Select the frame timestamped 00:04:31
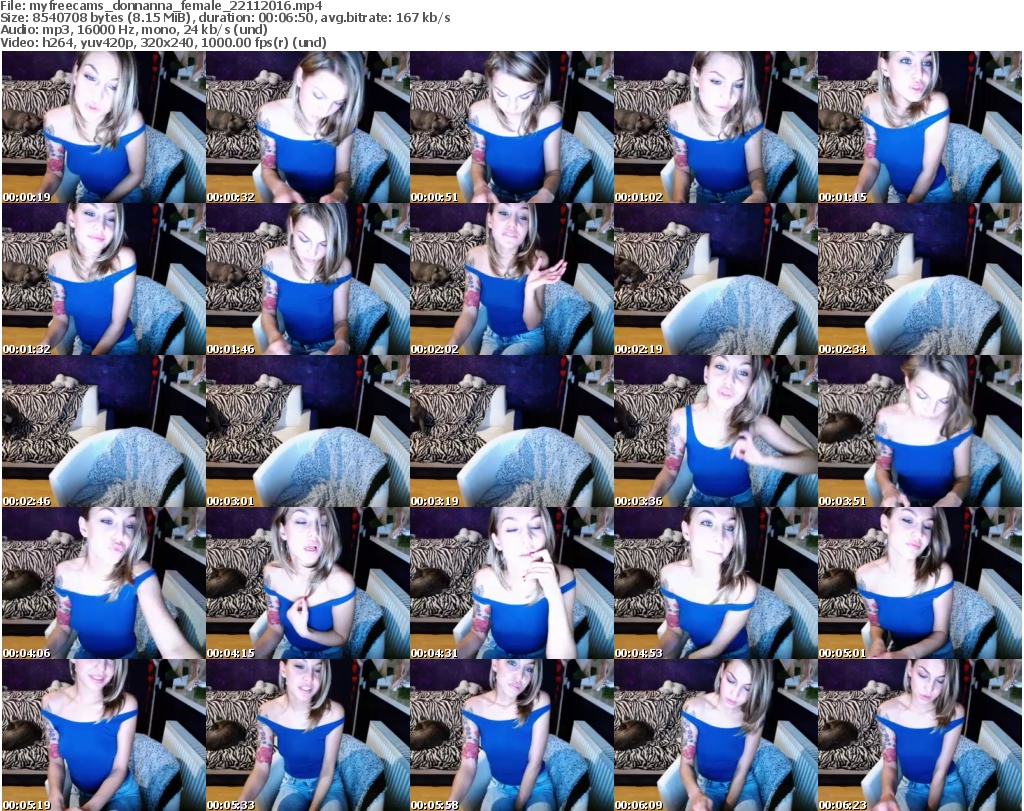Screen dimensions: 1024x811 (x=511, y=583)
